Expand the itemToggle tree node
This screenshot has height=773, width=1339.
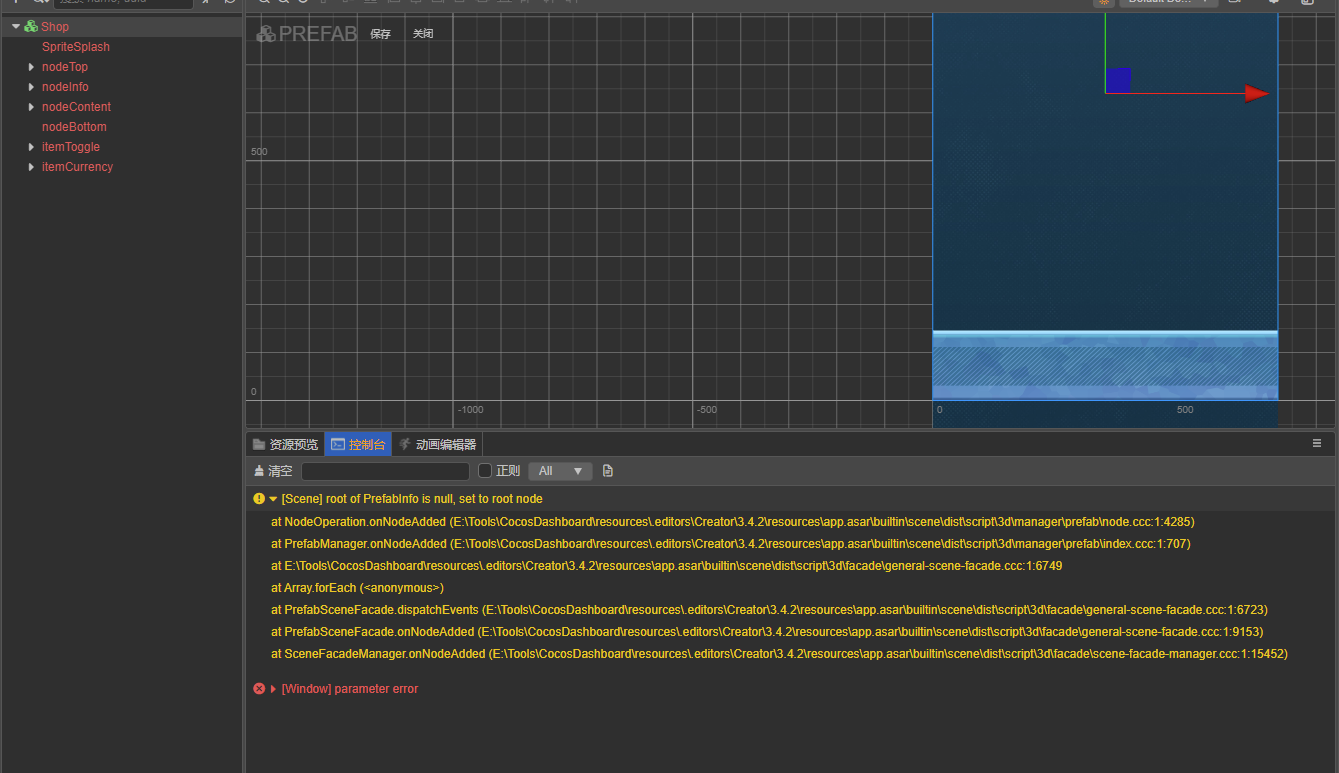31,147
